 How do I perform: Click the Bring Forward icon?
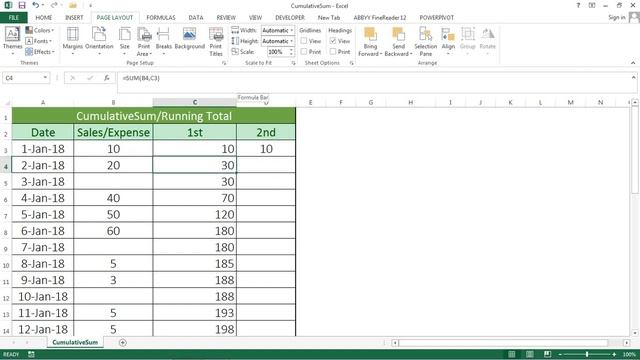pyautogui.click(x=370, y=34)
